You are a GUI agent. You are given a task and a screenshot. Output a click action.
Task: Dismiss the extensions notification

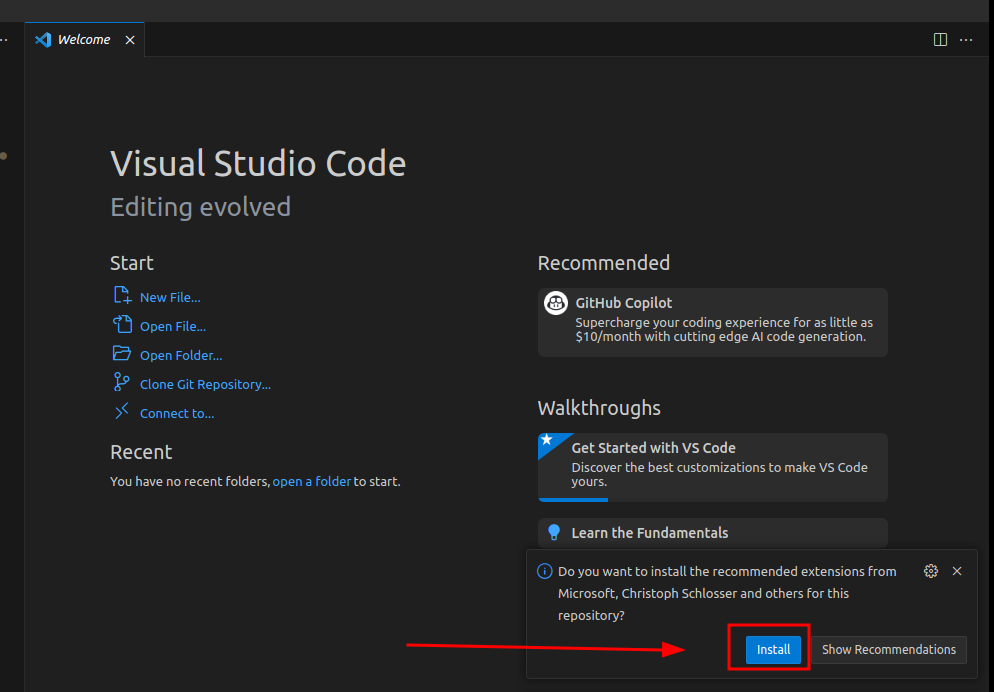coord(957,571)
